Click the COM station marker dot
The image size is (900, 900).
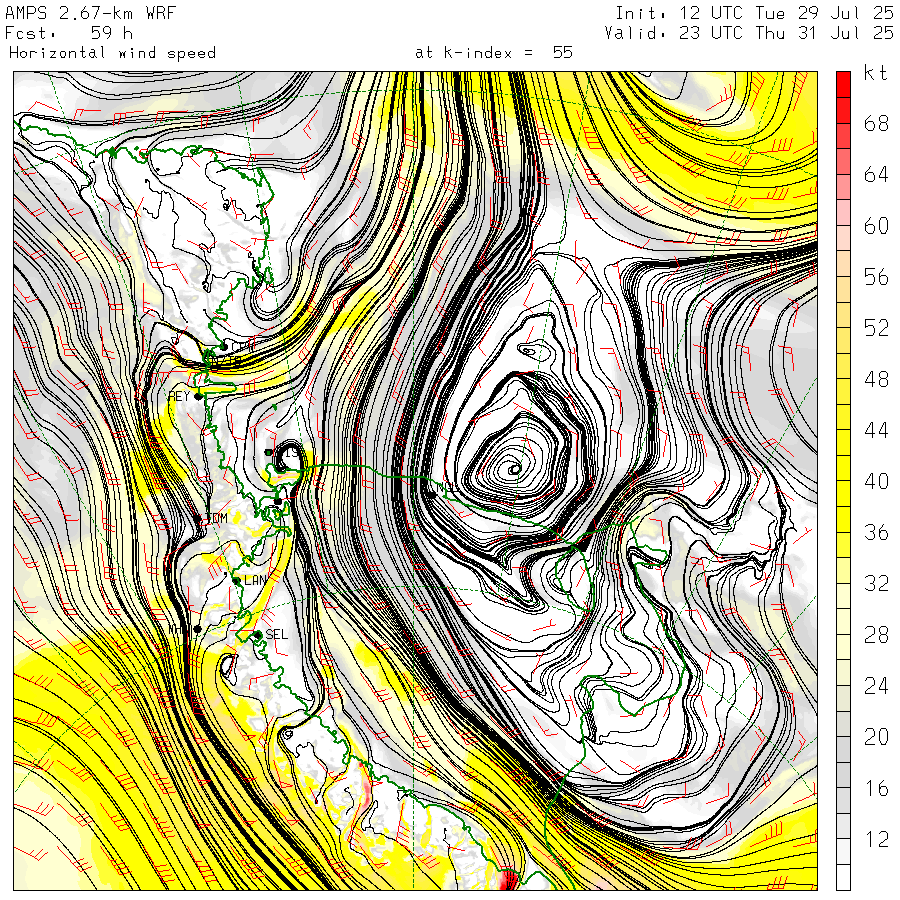pyautogui.click(x=197, y=519)
